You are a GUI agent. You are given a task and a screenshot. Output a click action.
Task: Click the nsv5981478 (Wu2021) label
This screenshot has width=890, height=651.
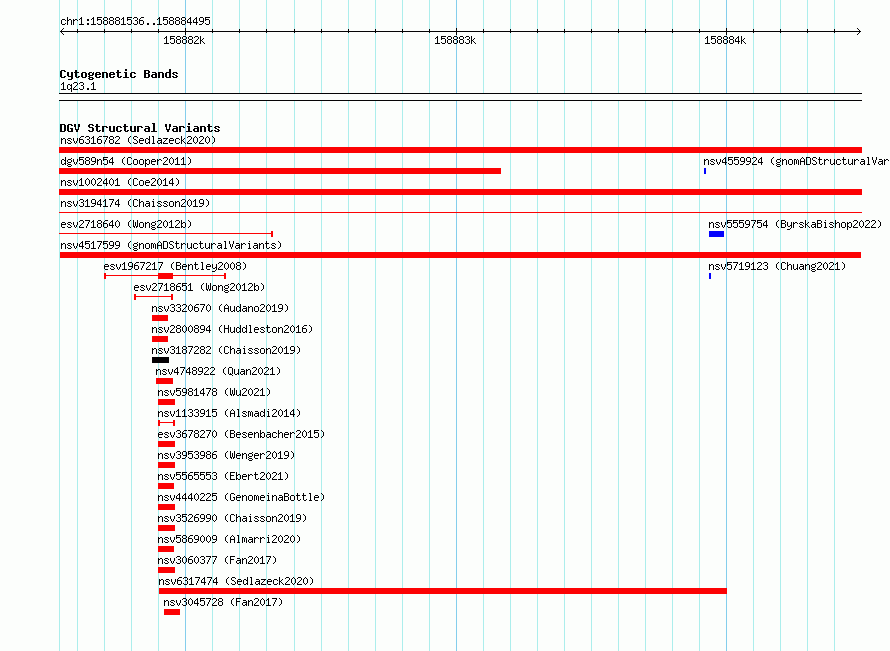214,392
